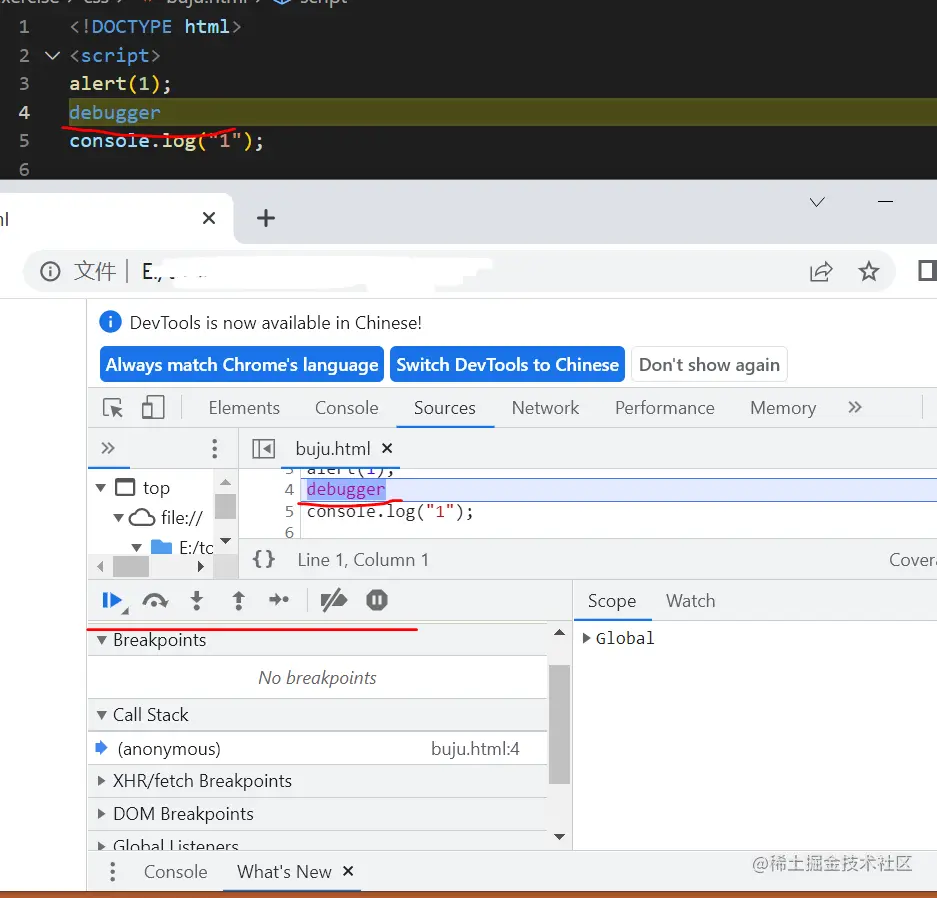Image resolution: width=937 pixels, height=898 pixels.
Task: Click the site information icon
Action: [50, 272]
